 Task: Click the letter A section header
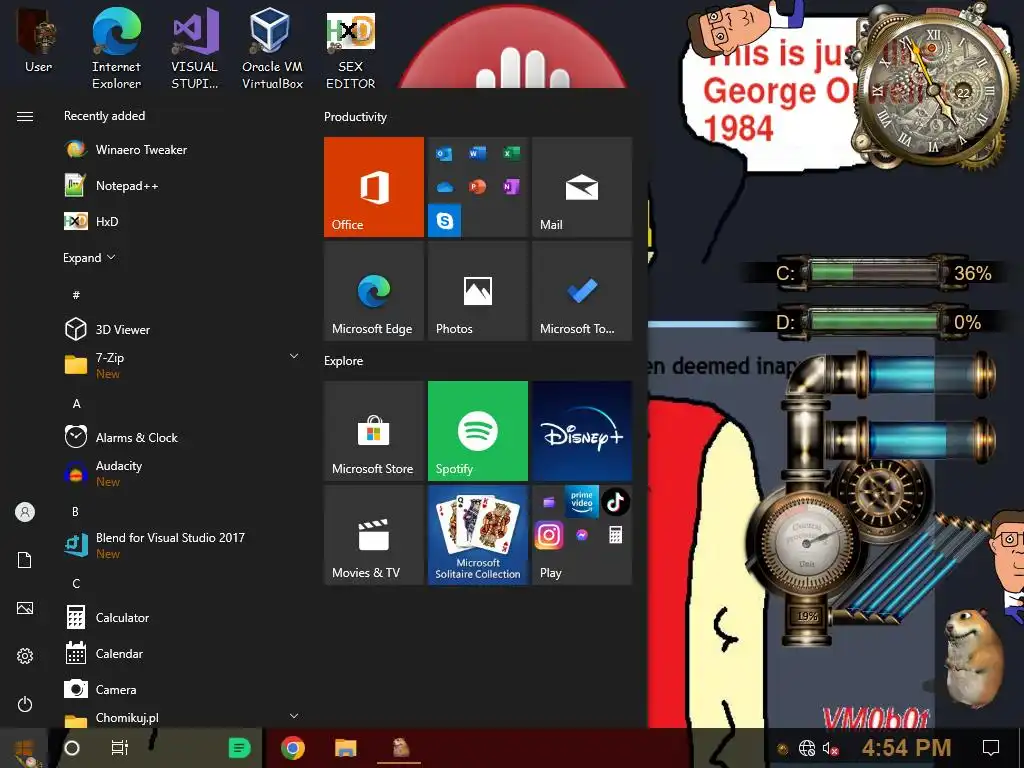pyautogui.click(x=76, y=404)
